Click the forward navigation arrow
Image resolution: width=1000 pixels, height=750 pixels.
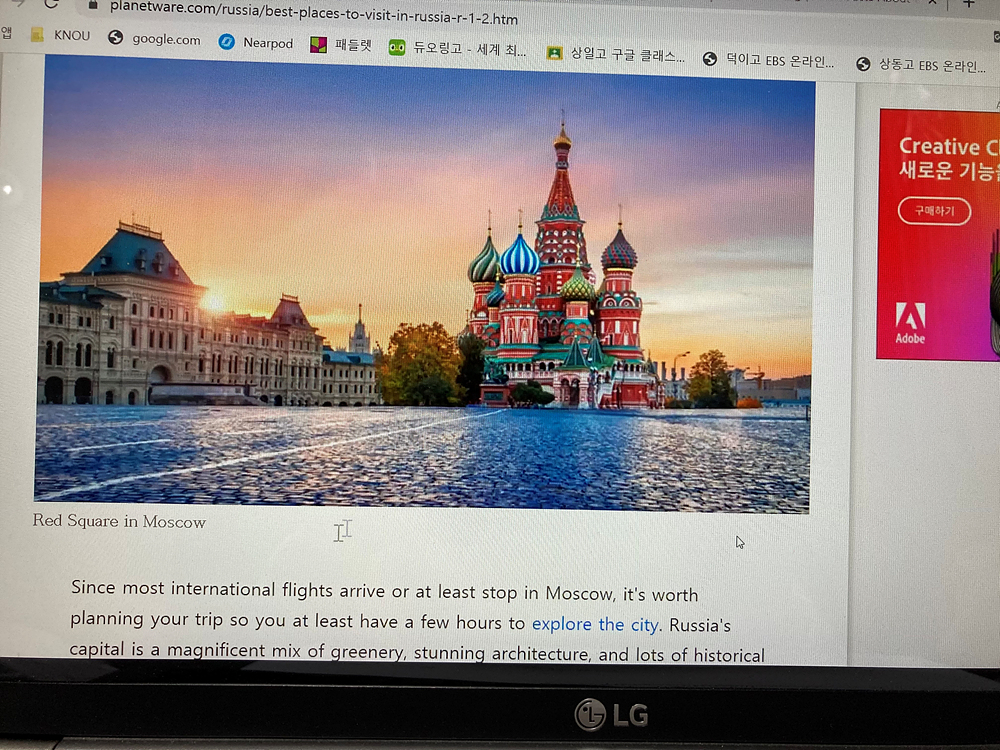click(17, 3)
